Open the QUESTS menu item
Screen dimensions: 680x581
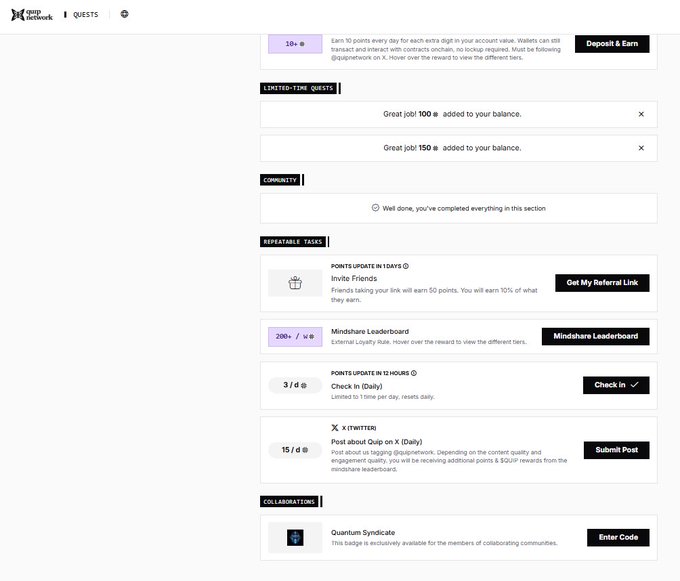(85, 15)
